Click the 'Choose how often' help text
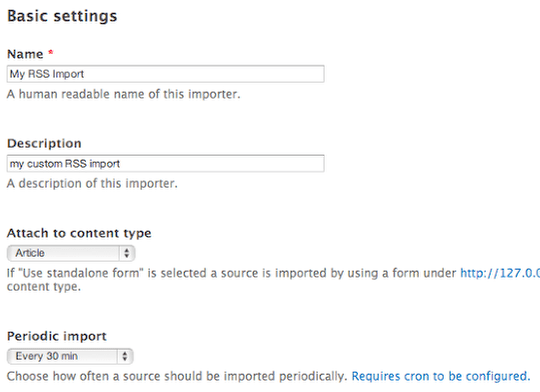Screen dimensions: 540x392 pos(176,376)
